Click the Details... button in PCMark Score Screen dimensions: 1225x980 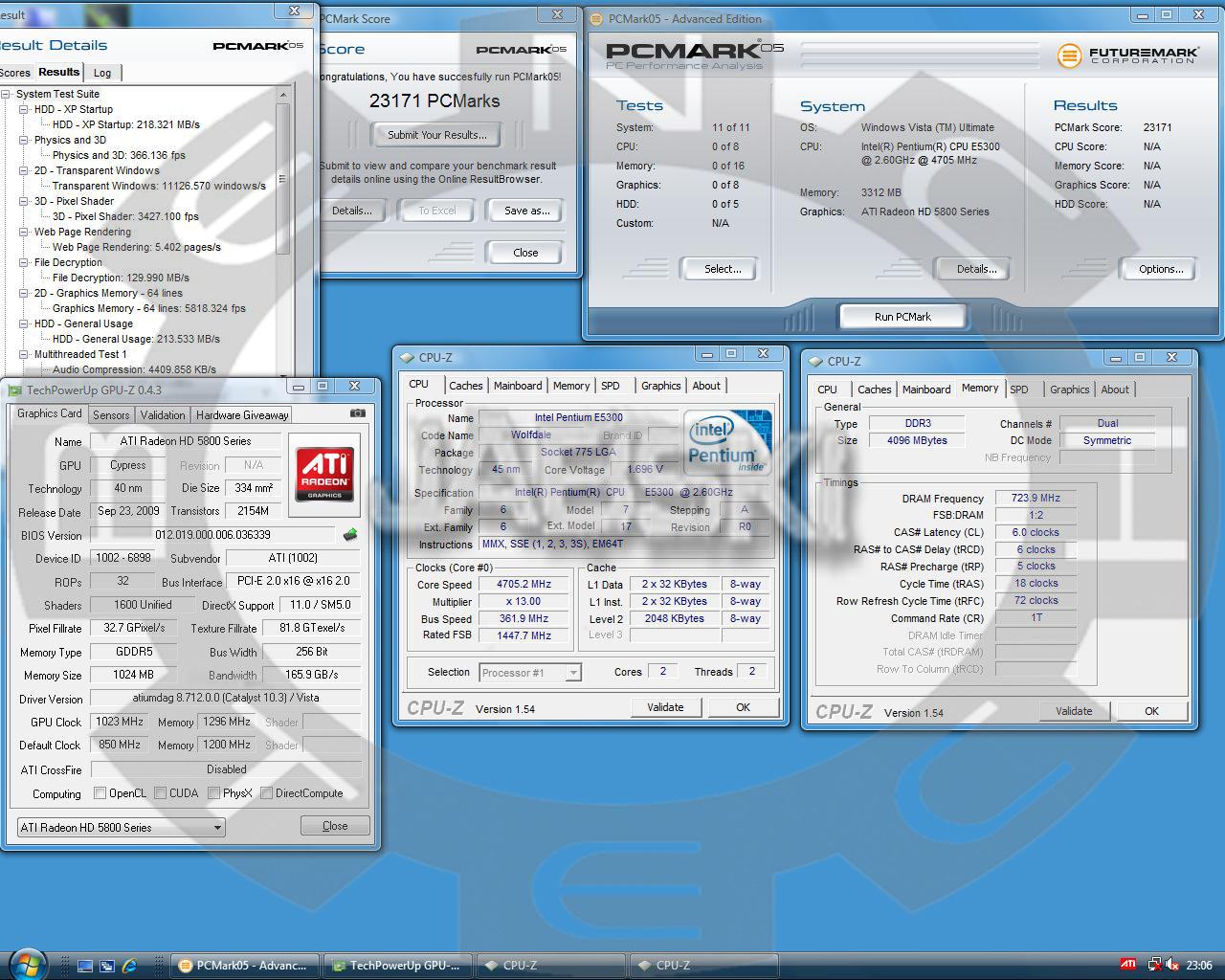pyautogui.click(x=352, y=211)
